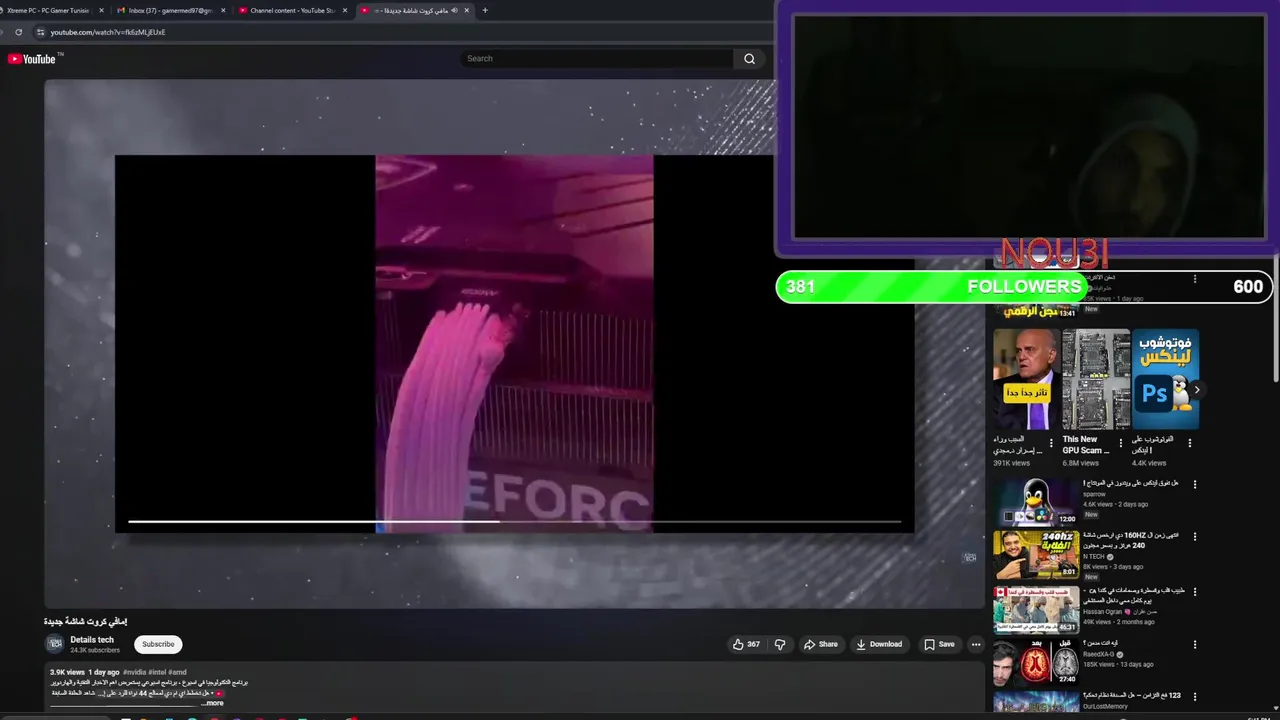Open This New GPU Scam Shorts thumbnail
This screenshot has width=1280, height=720.
pos(1096,379)
